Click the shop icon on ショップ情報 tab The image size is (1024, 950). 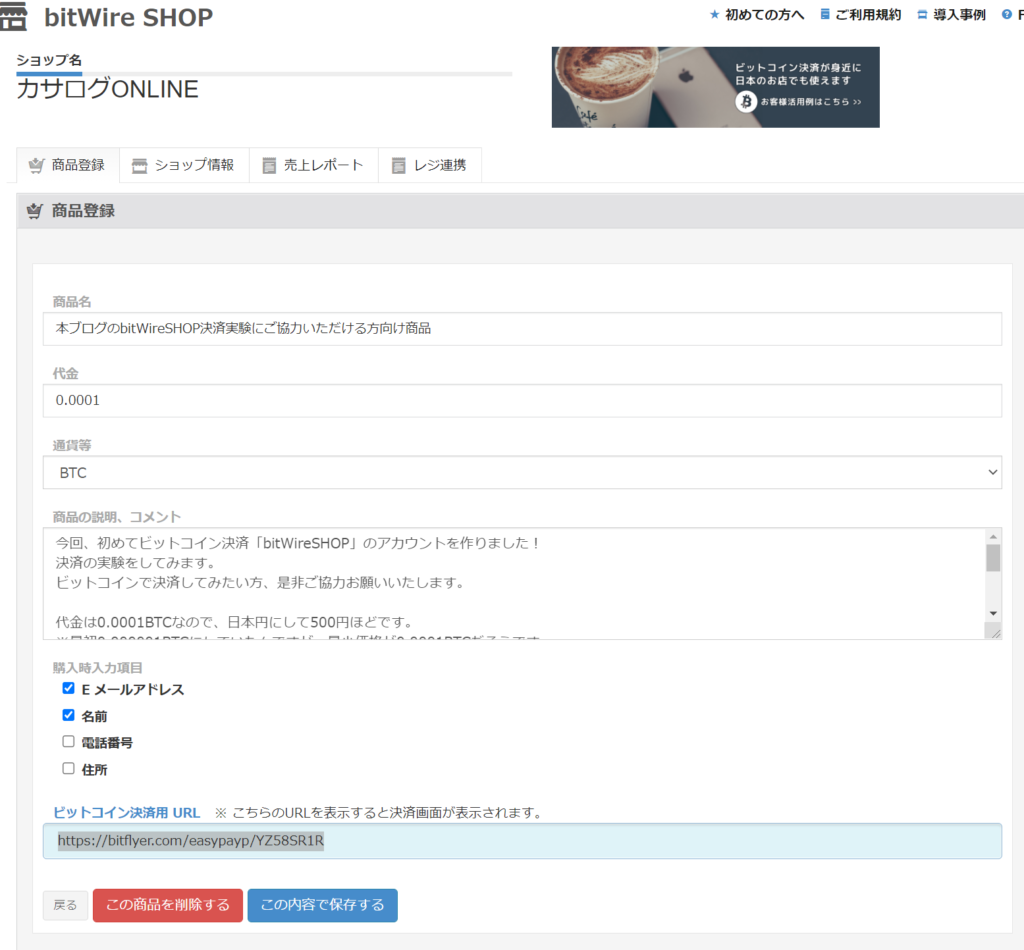139,165
